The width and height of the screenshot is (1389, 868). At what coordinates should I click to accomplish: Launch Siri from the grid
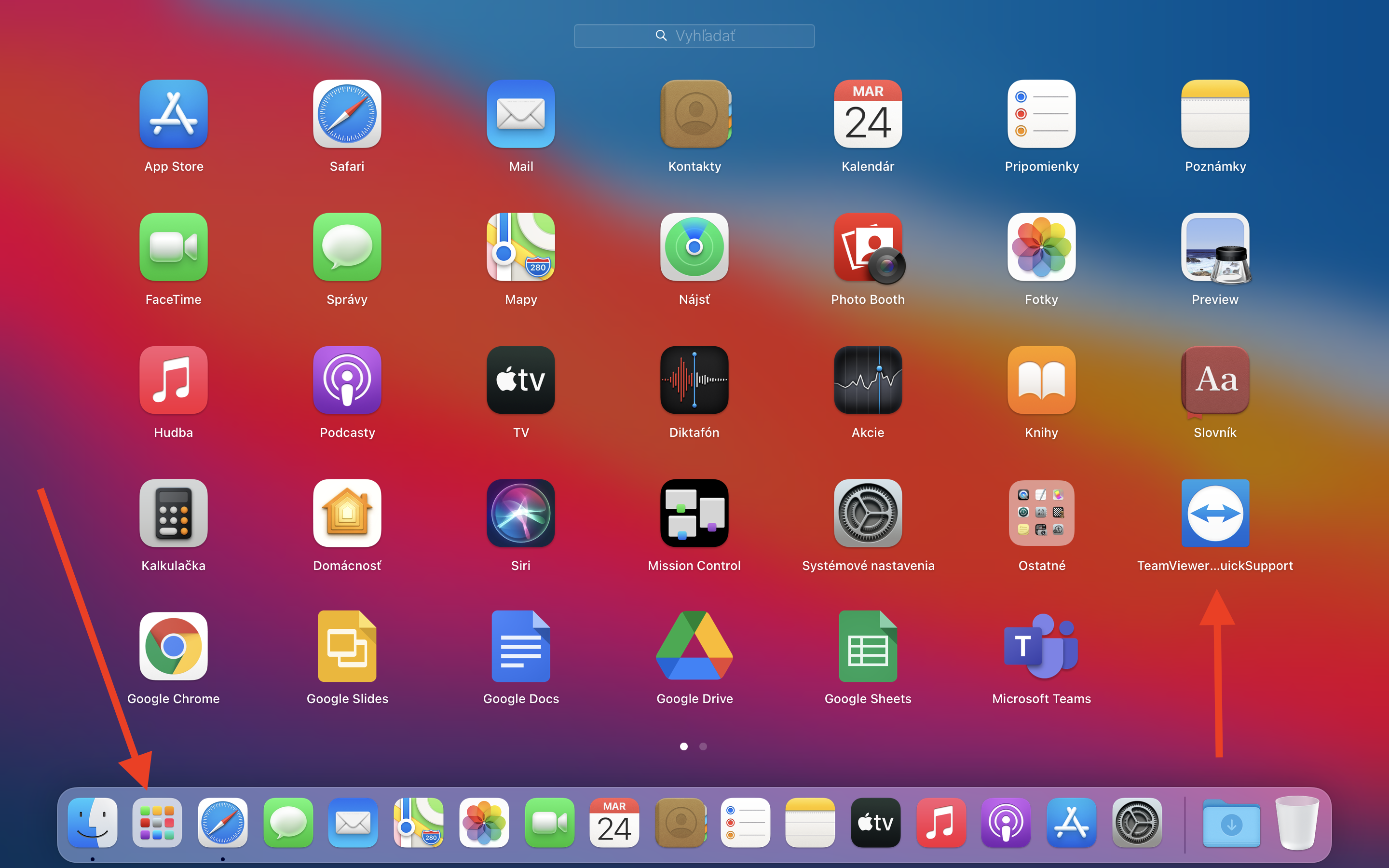pyautogui.click(x=520, y=514)
